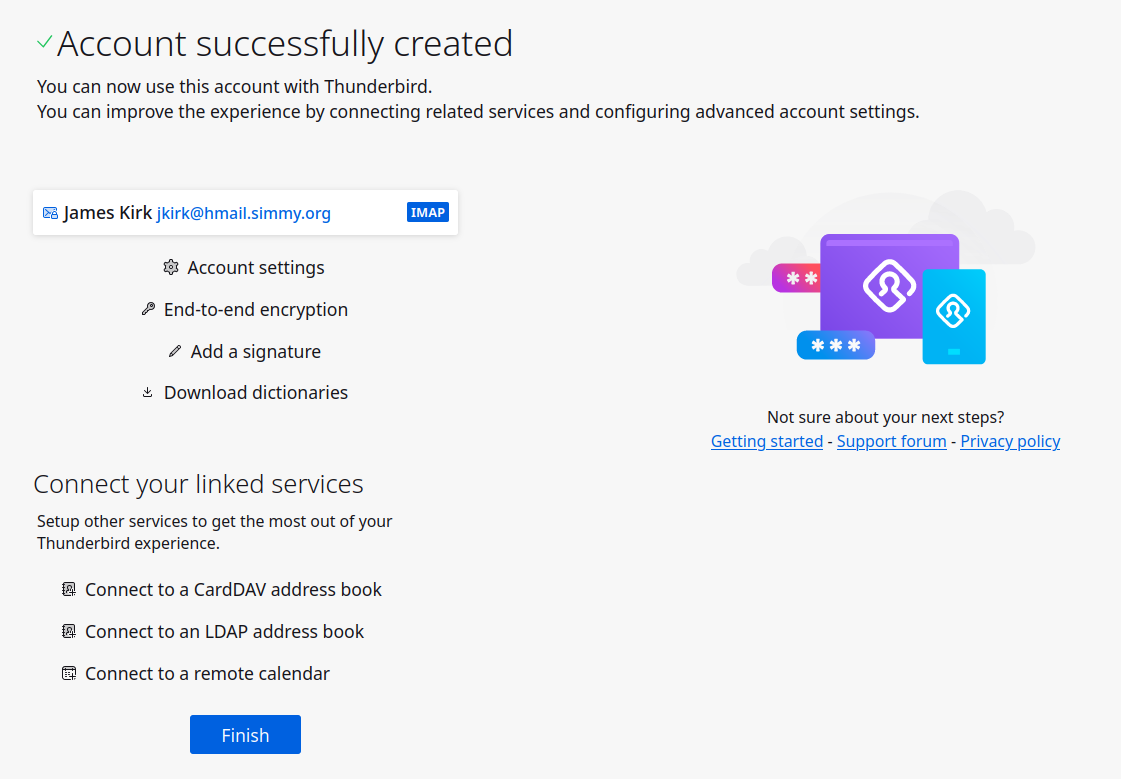Viewport: 1121px width, 779px height.
Task: Click the remote calendar icon
Action: (69, 674)
